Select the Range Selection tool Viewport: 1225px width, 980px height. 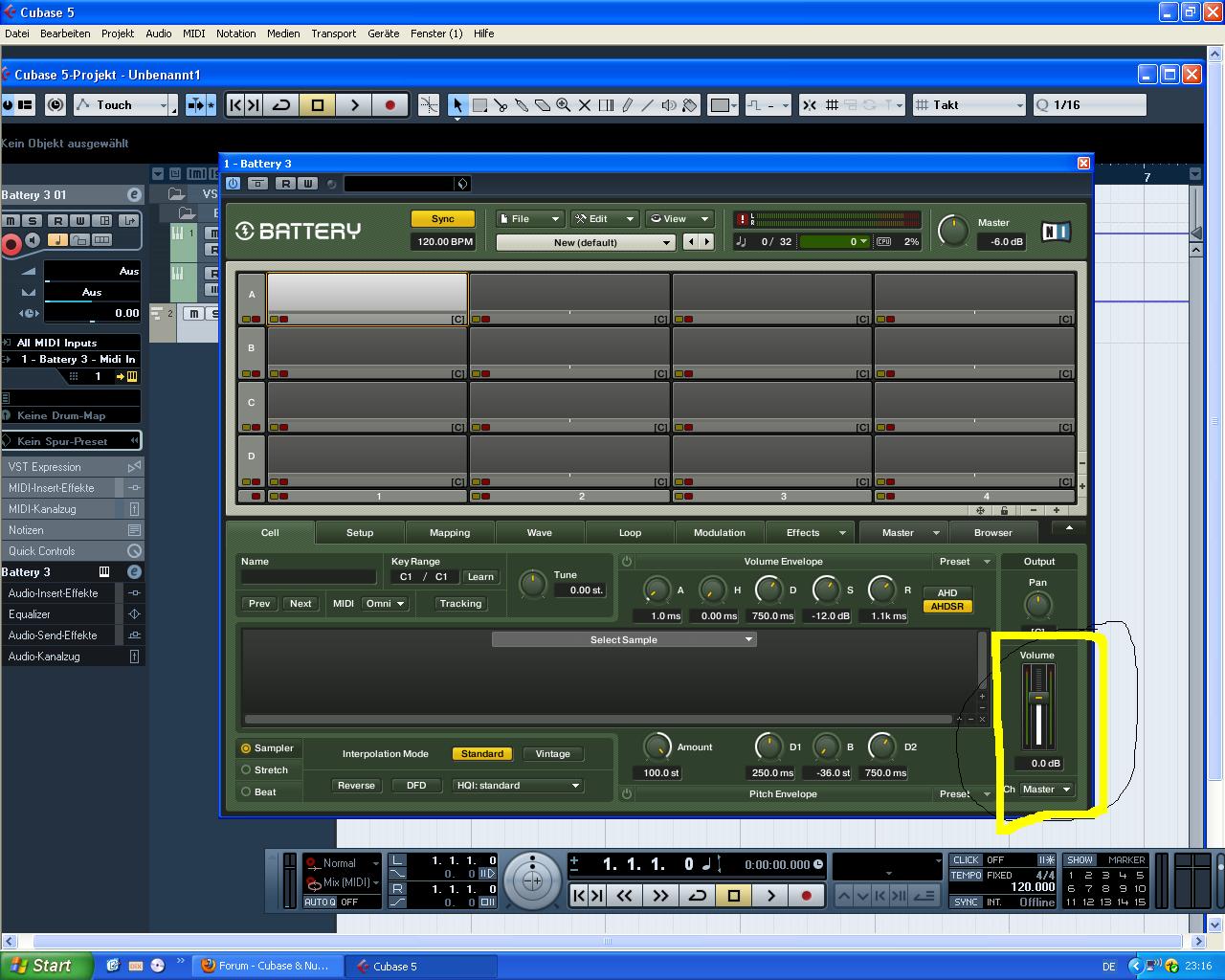pos(479,105)
